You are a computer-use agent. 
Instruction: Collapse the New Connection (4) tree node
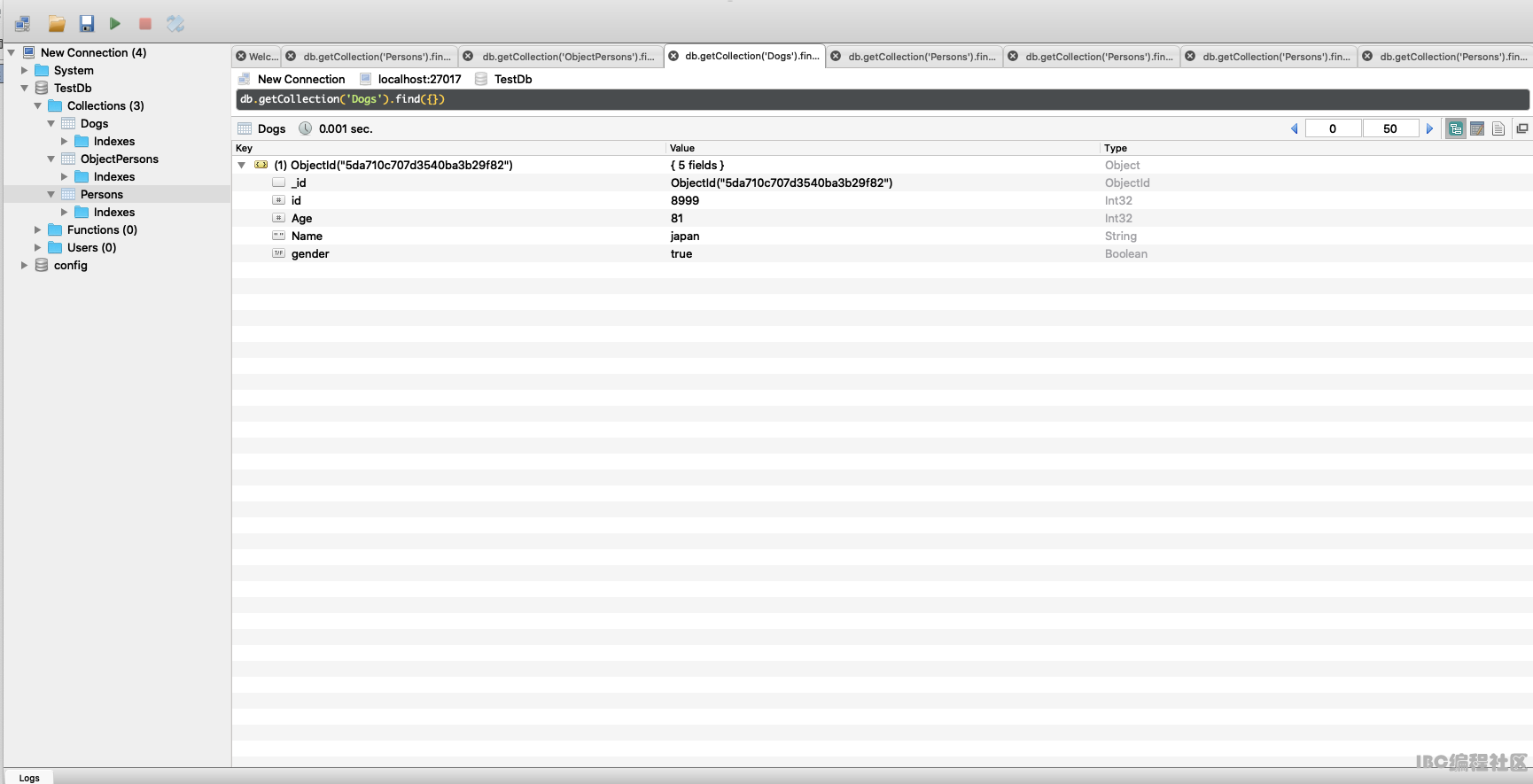tap(12, 52)
